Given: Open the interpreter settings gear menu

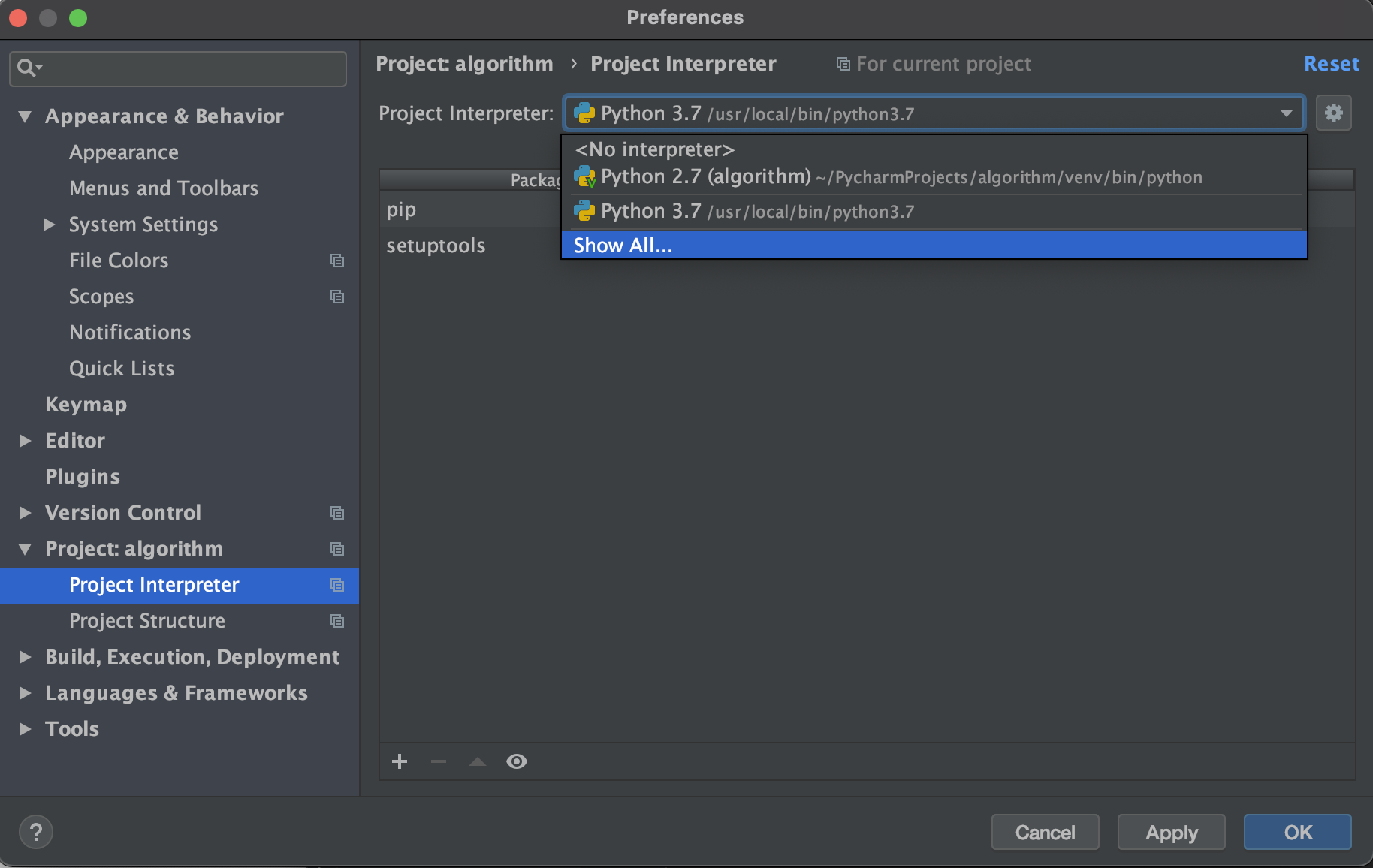Looking at the screenshot, I should tap(1333, 113).
